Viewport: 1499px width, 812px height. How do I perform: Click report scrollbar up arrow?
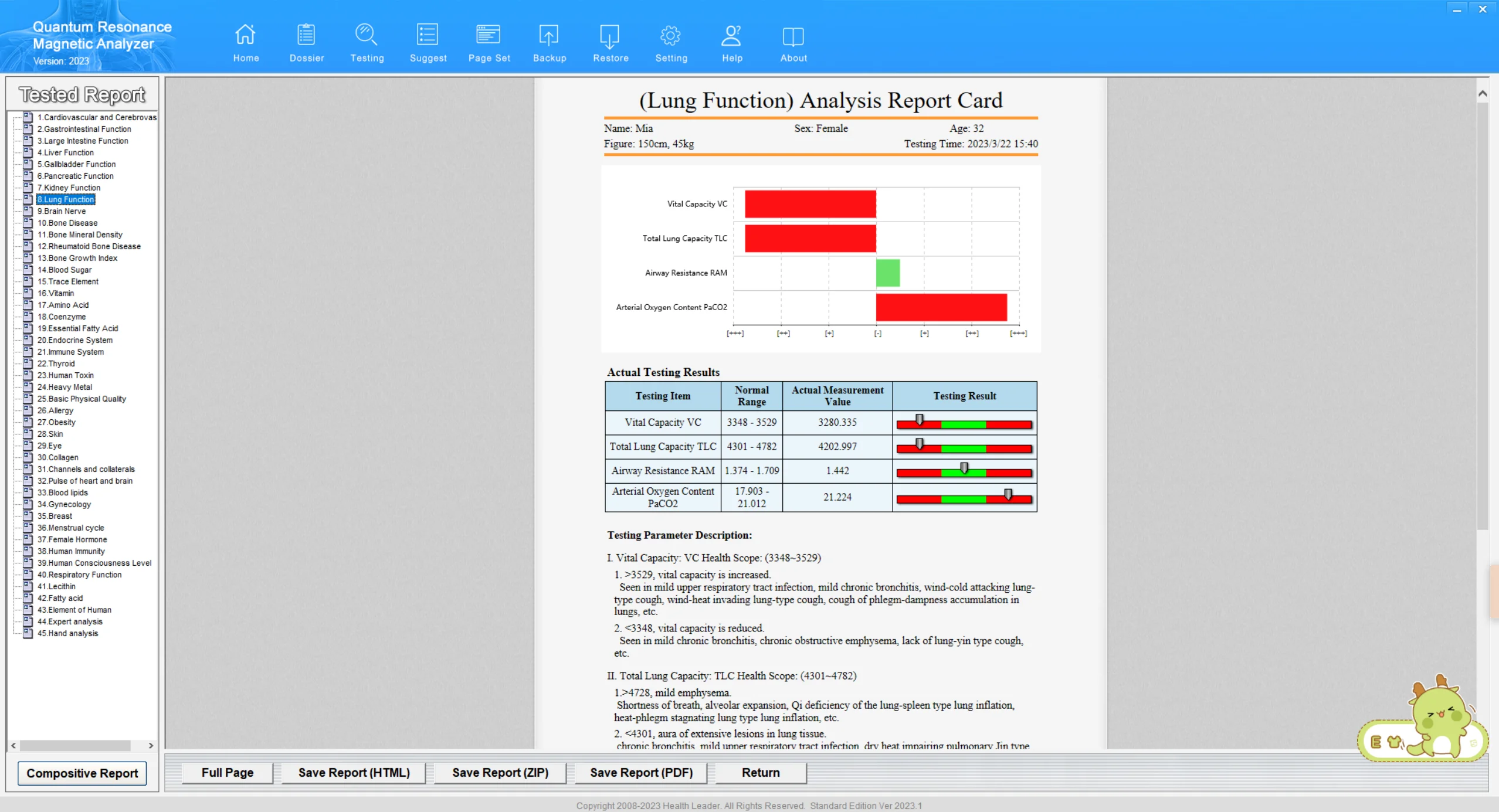click(x=1482, y=93)
